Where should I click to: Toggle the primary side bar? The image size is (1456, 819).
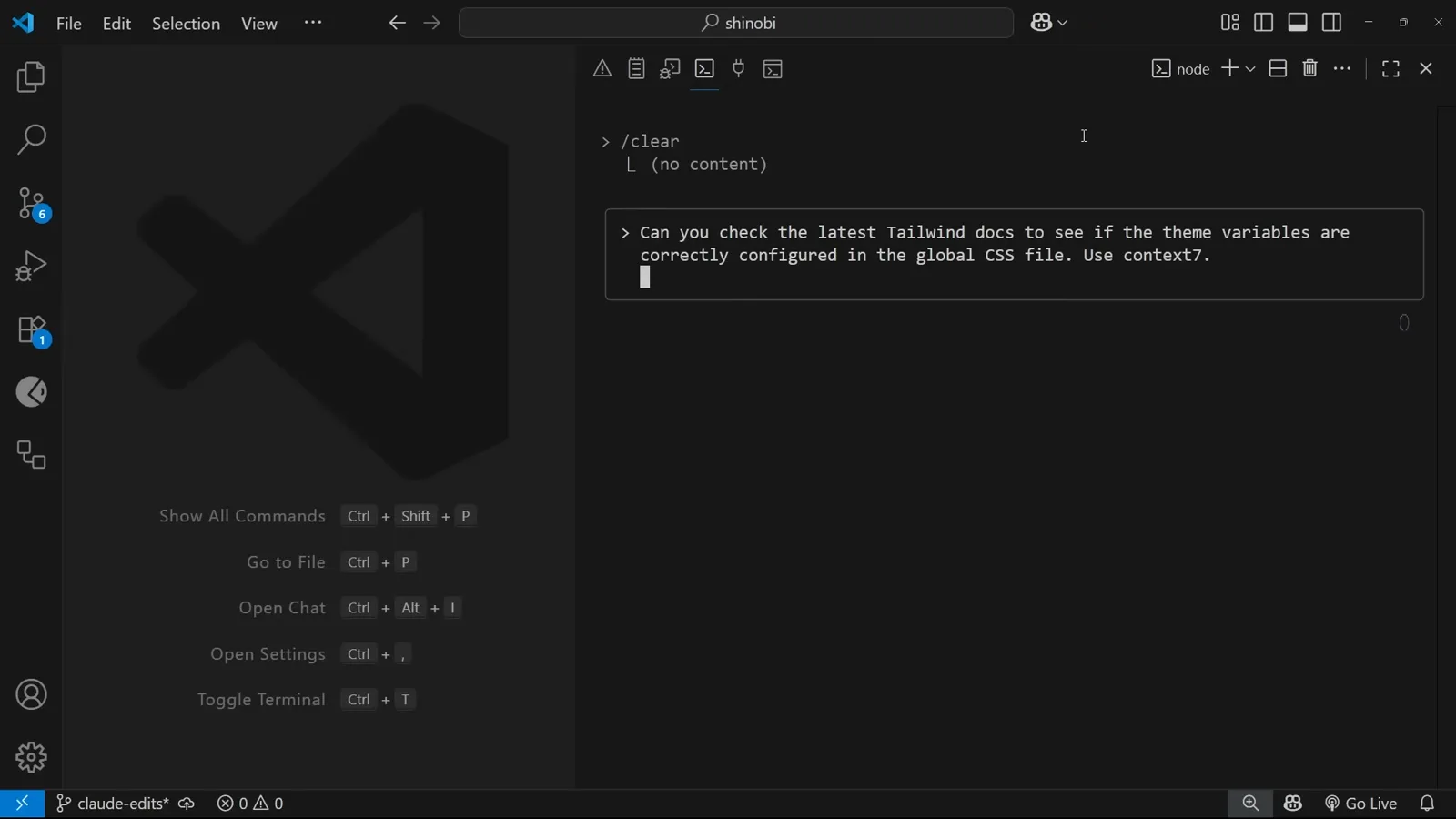point(1264,23)
